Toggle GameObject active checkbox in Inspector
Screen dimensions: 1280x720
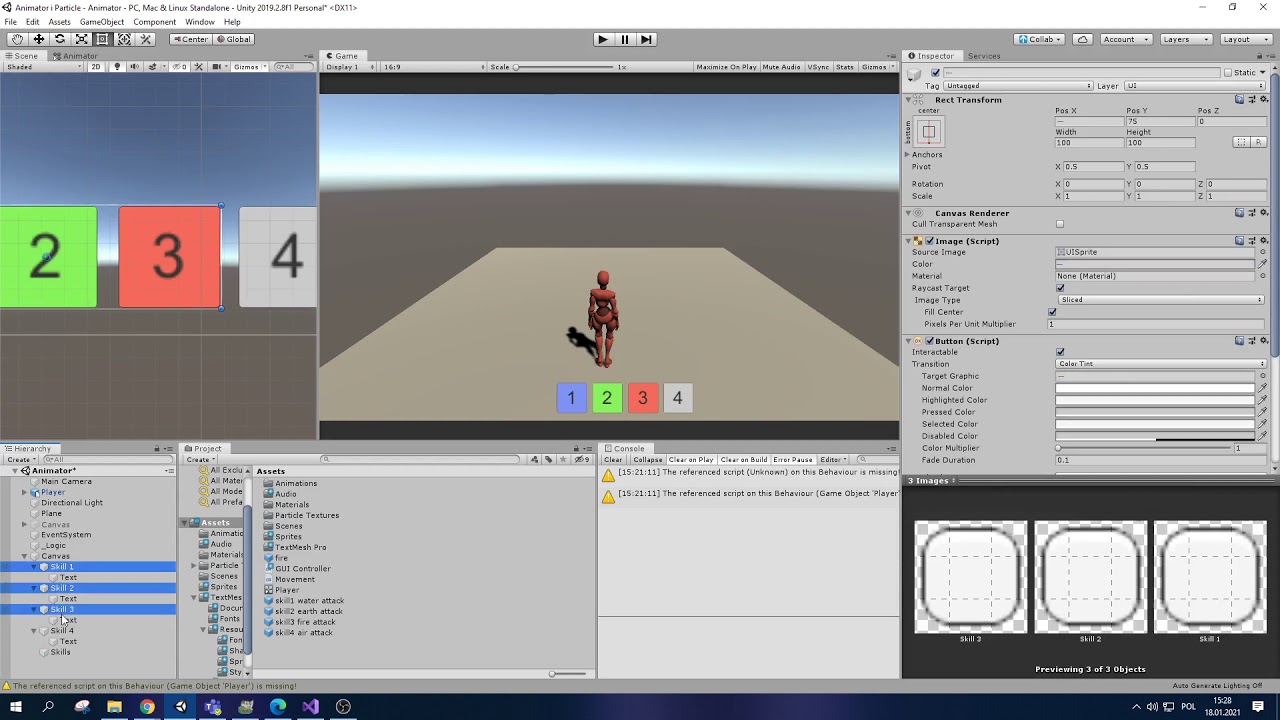pyautogui.click(x=935, y=73)
